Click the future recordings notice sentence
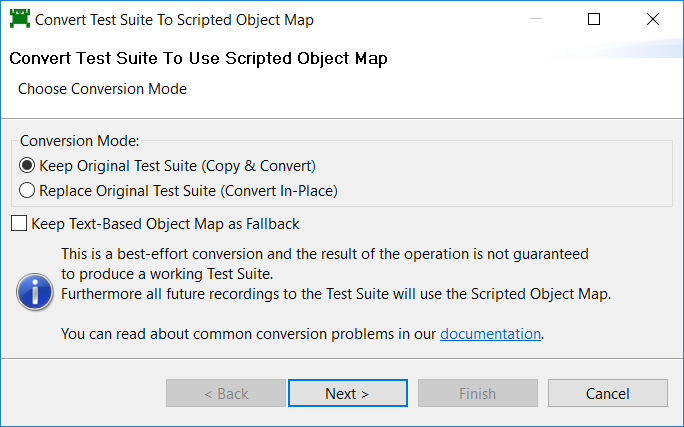This screenshot has height=427, width=684. coord(336,294)
